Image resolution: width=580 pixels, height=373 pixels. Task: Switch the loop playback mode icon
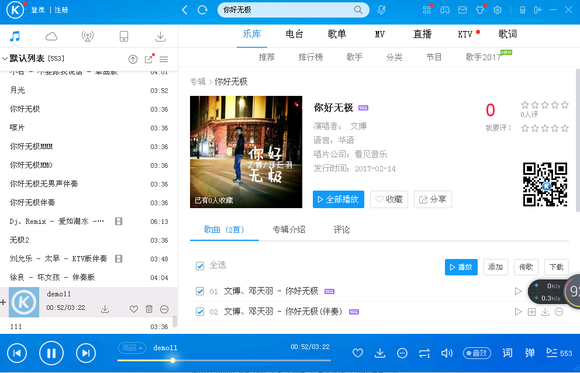coord(424,353)
